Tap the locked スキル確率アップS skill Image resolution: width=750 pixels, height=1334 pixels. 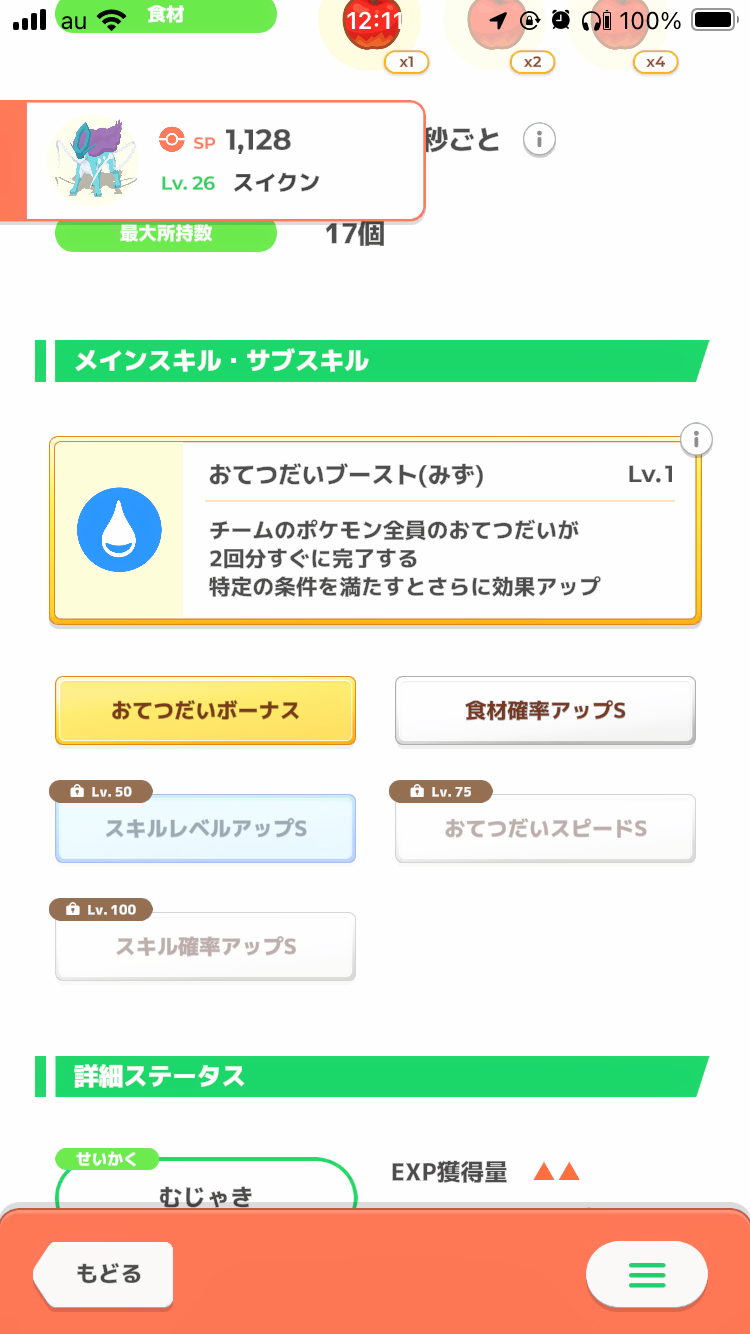205,946
